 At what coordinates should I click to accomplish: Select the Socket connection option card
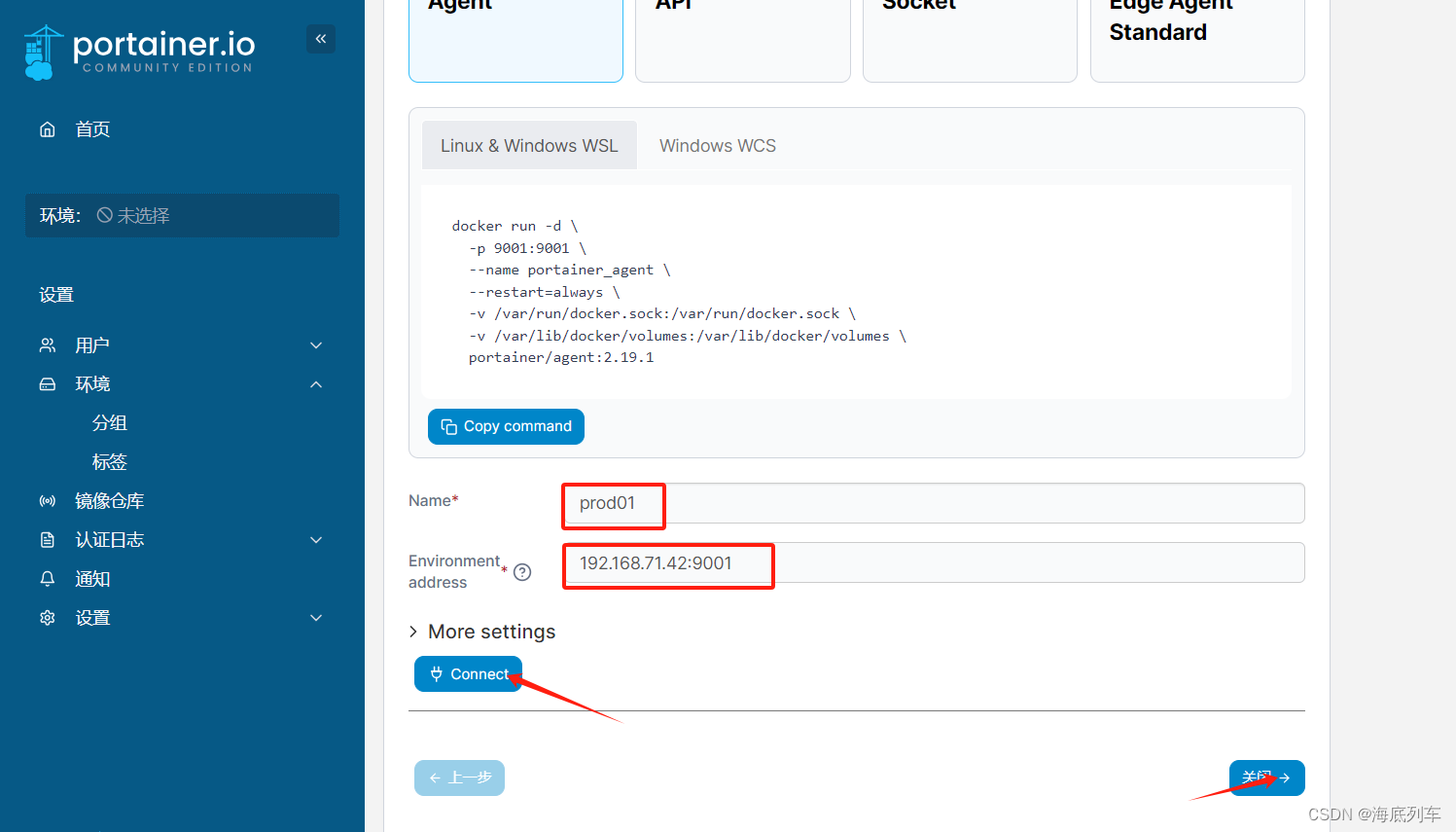point(970,41)
